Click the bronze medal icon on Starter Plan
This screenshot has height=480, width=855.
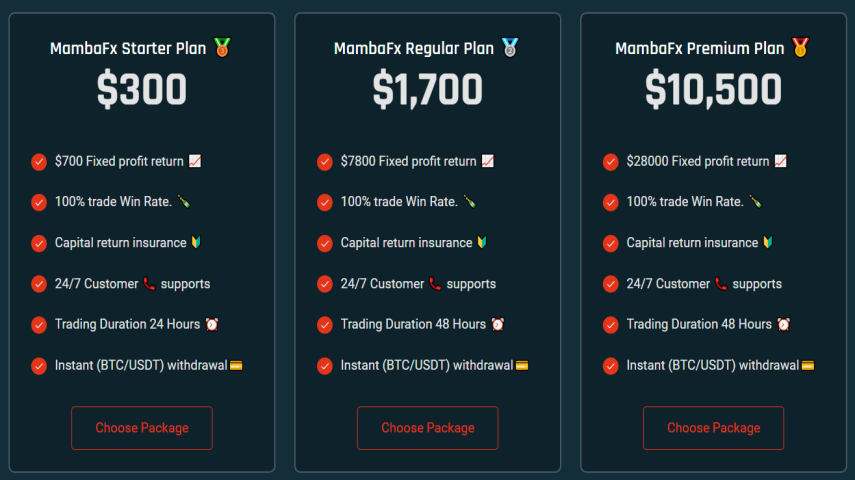coord(222,47)
